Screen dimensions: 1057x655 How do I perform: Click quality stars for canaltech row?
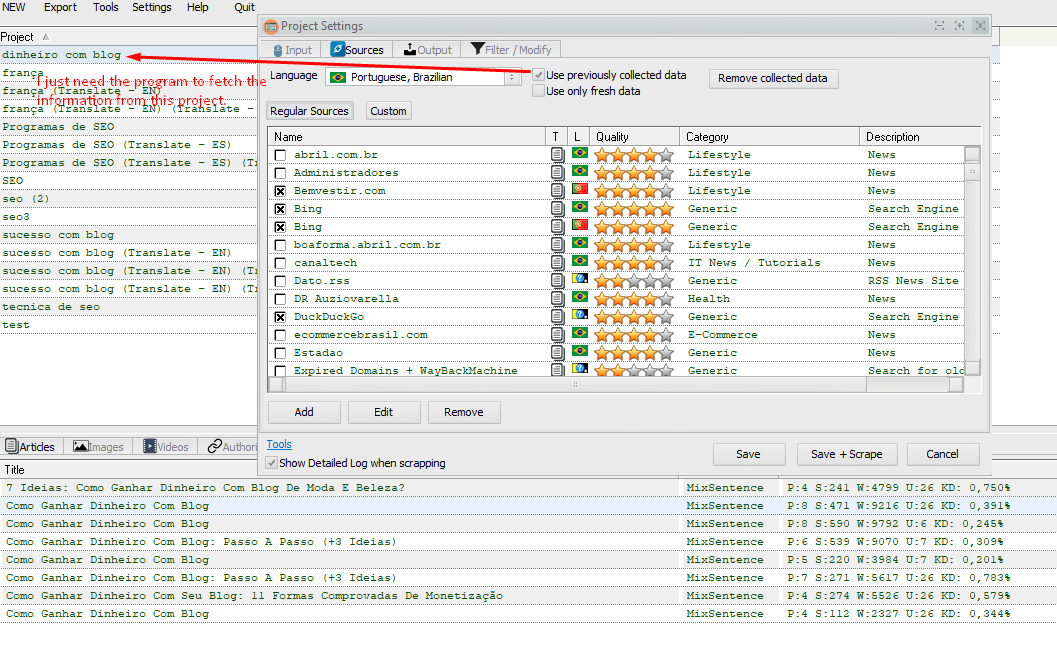[x=634, y=263]
